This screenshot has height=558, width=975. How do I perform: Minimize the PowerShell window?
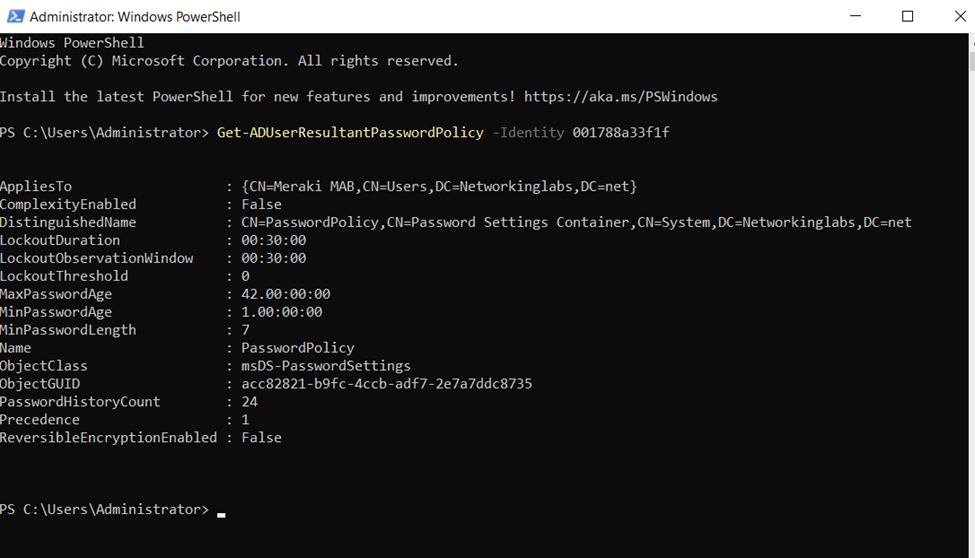click(856, 16)
